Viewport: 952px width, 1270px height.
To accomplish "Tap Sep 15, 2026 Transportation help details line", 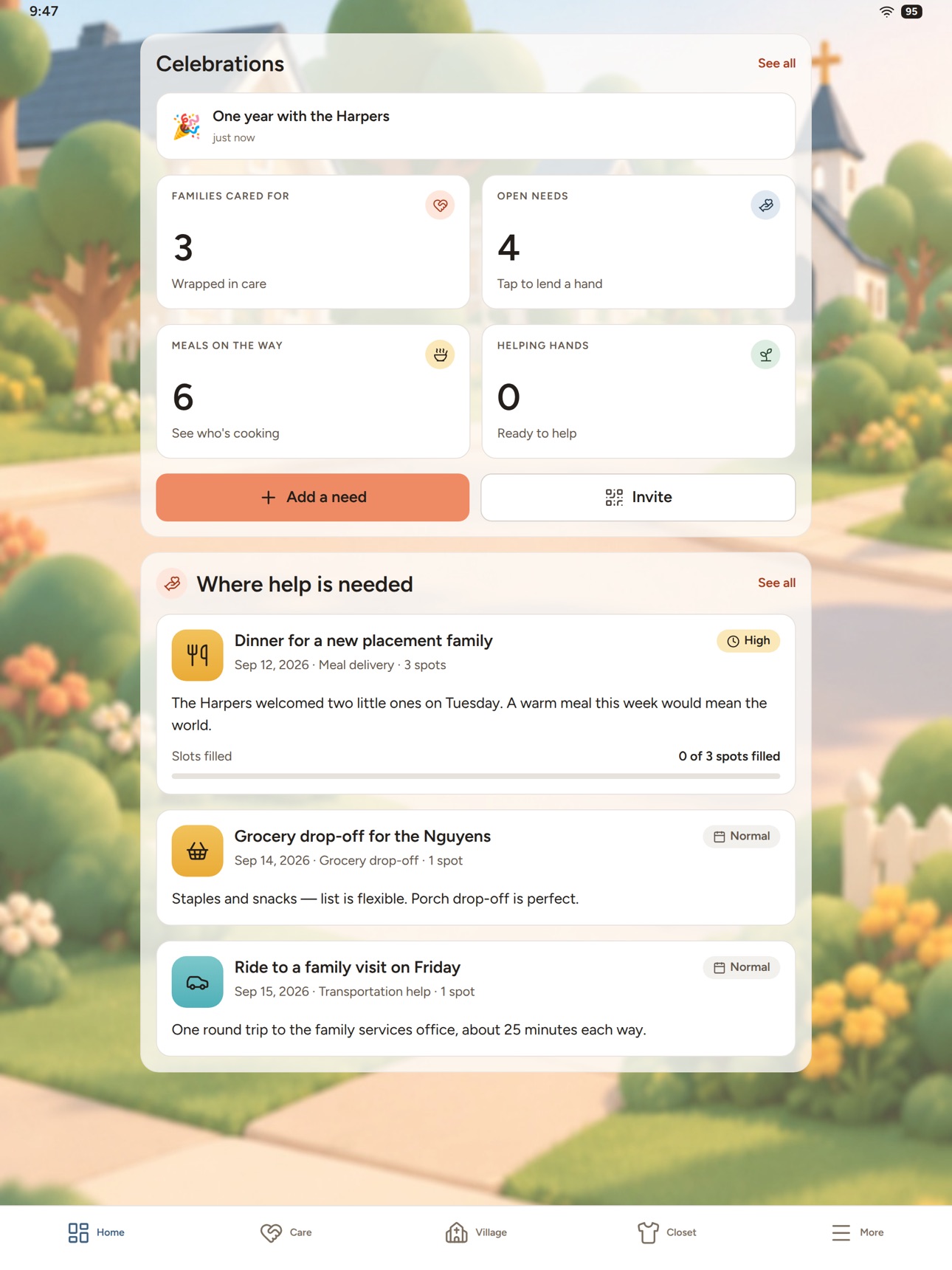I will click(354, 992).
